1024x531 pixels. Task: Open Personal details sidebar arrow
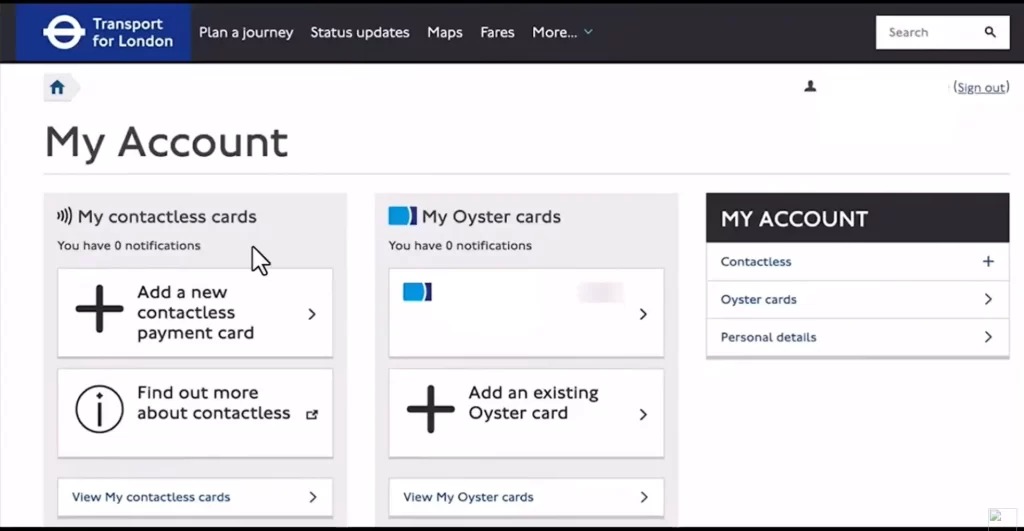[988, 337]
